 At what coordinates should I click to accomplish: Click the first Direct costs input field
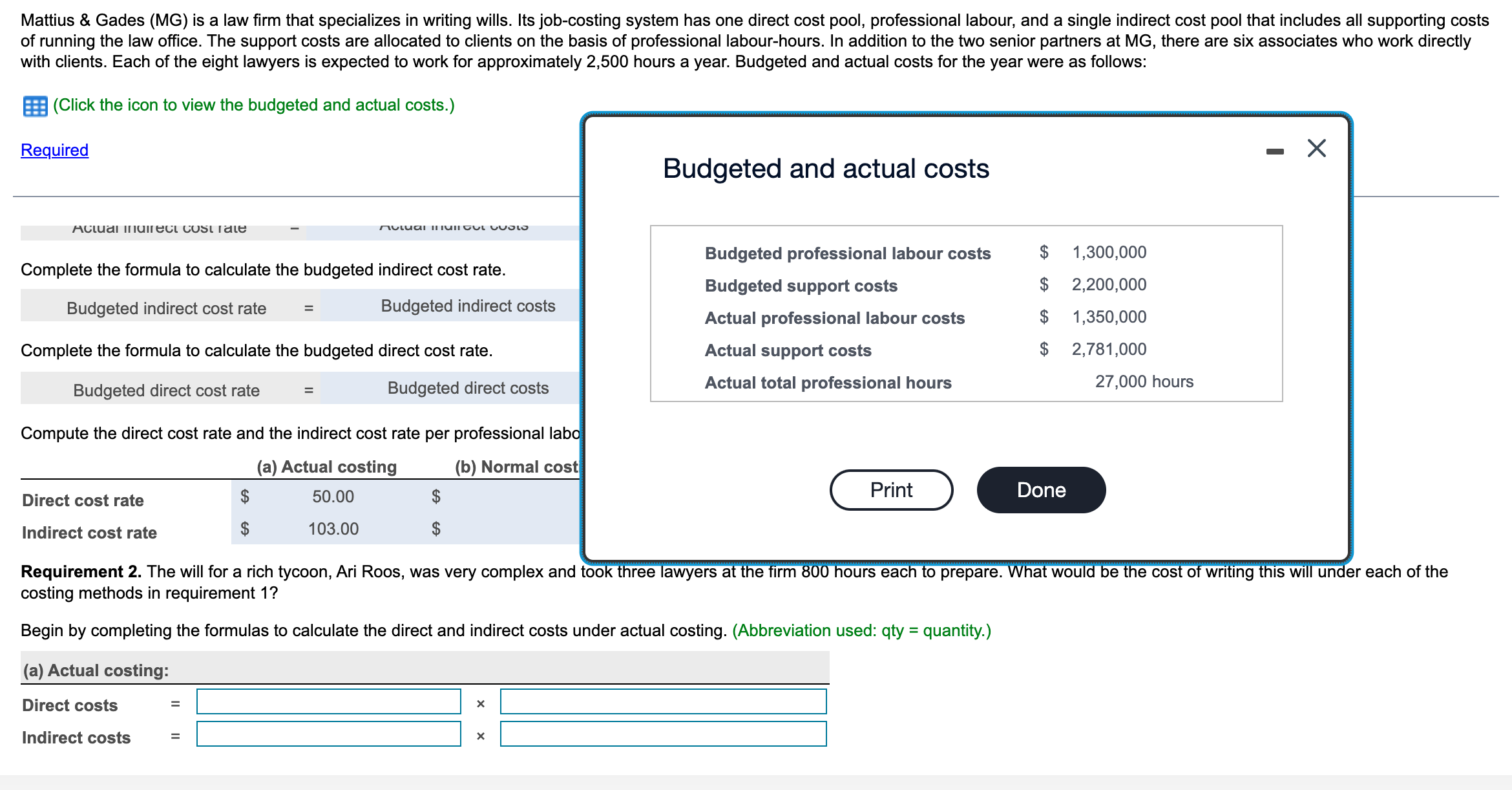[328, 703]
